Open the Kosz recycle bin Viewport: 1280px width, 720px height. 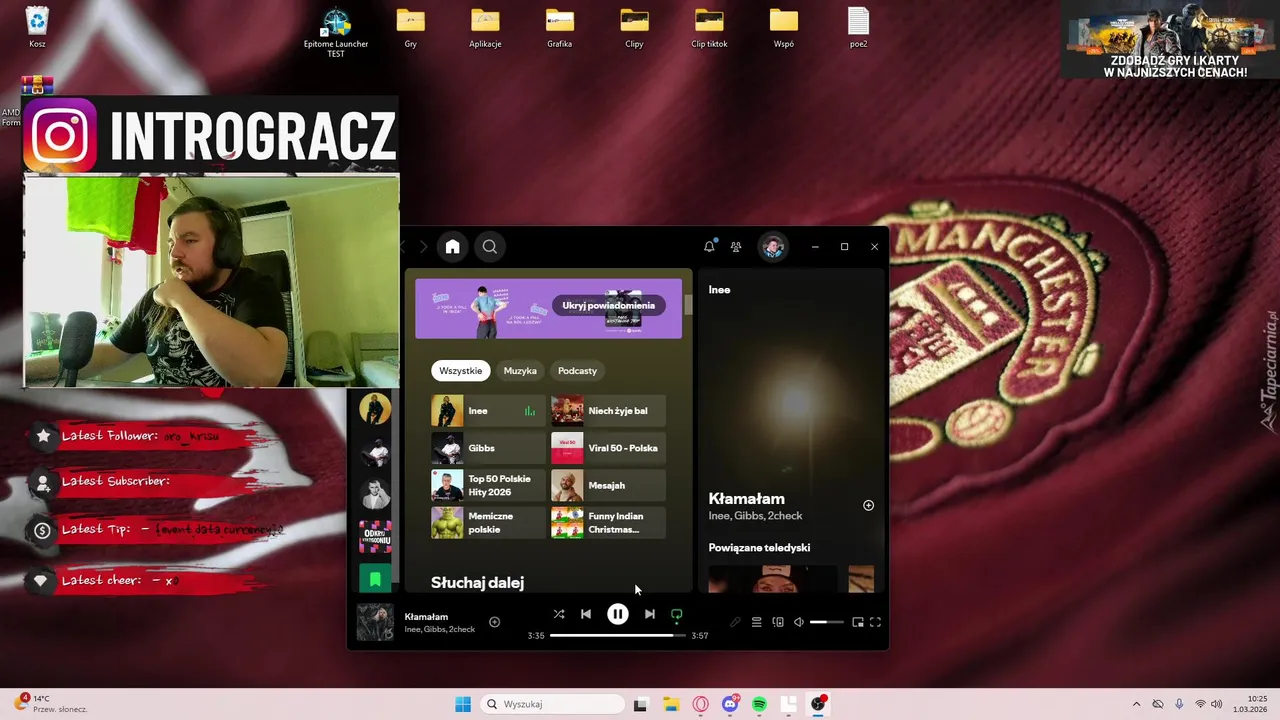coord(37,27)
